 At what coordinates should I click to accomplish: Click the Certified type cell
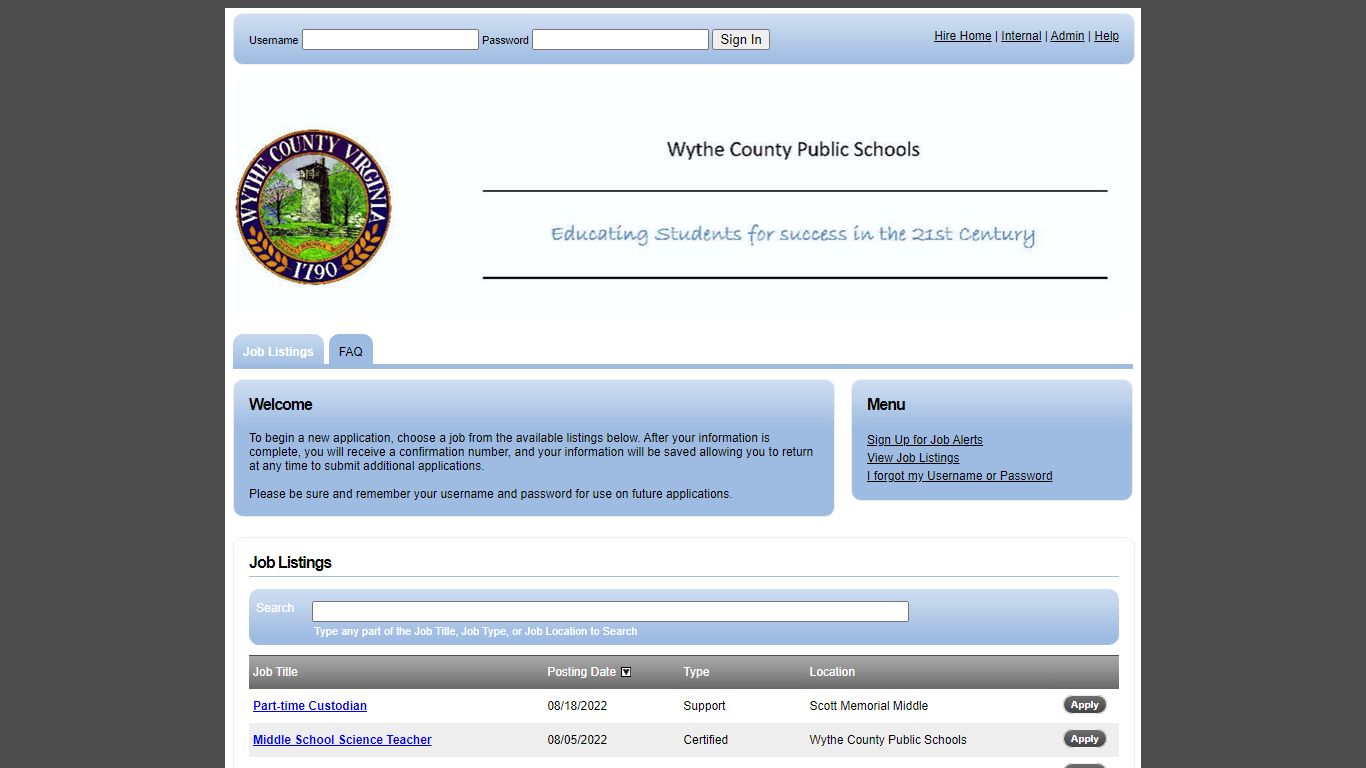(x=705, y=740)
